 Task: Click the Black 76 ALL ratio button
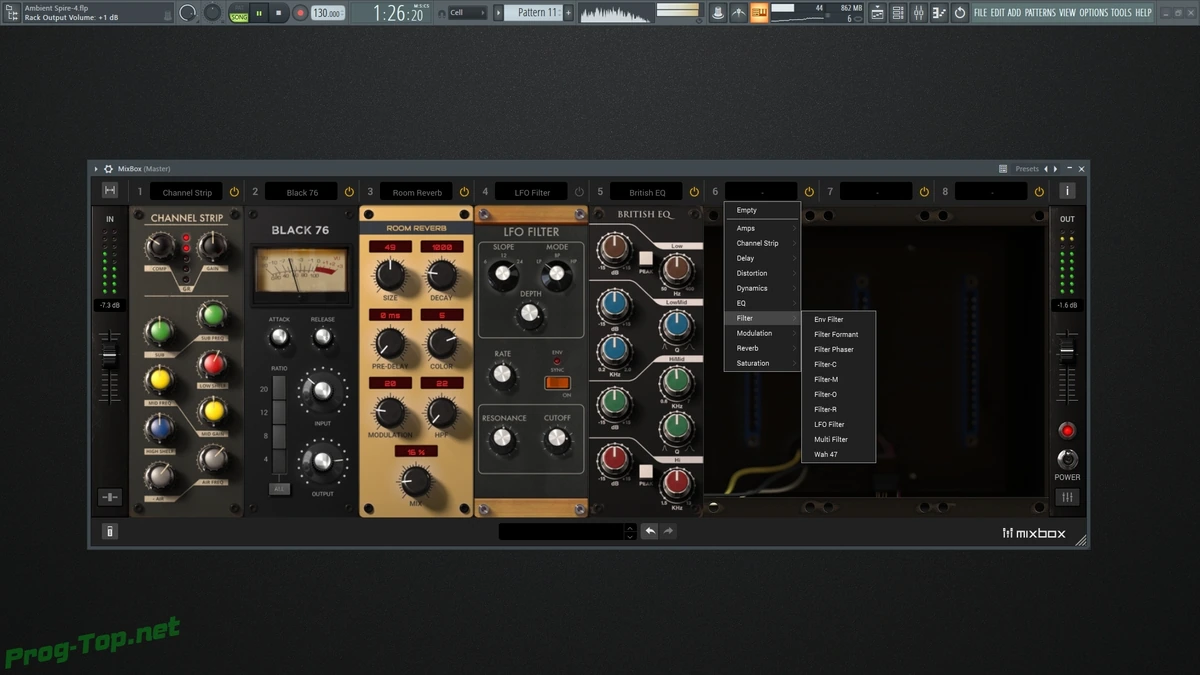(279, 489)
